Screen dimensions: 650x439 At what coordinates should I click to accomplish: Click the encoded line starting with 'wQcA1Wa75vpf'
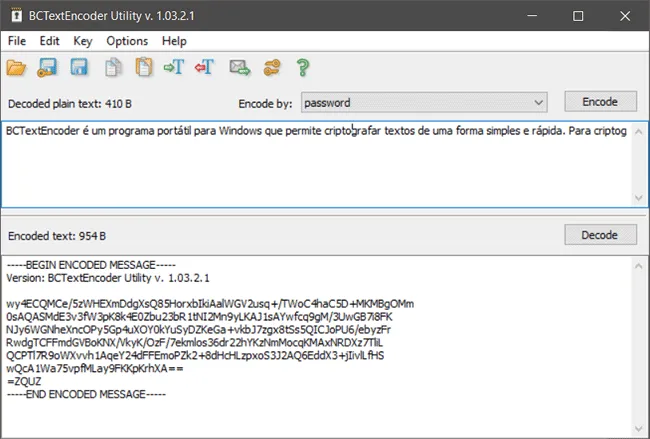click(95, 368)
